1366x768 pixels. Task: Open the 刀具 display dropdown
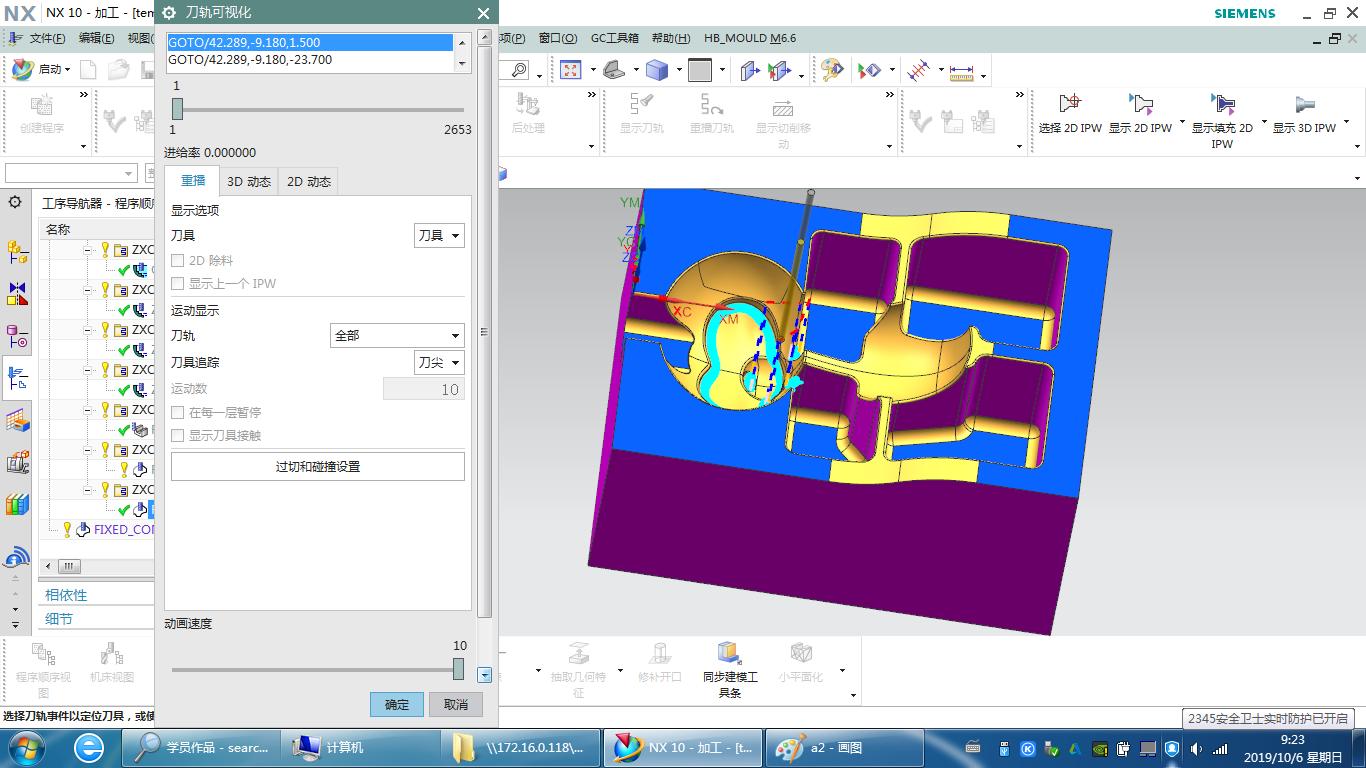(x=439, y=236)
